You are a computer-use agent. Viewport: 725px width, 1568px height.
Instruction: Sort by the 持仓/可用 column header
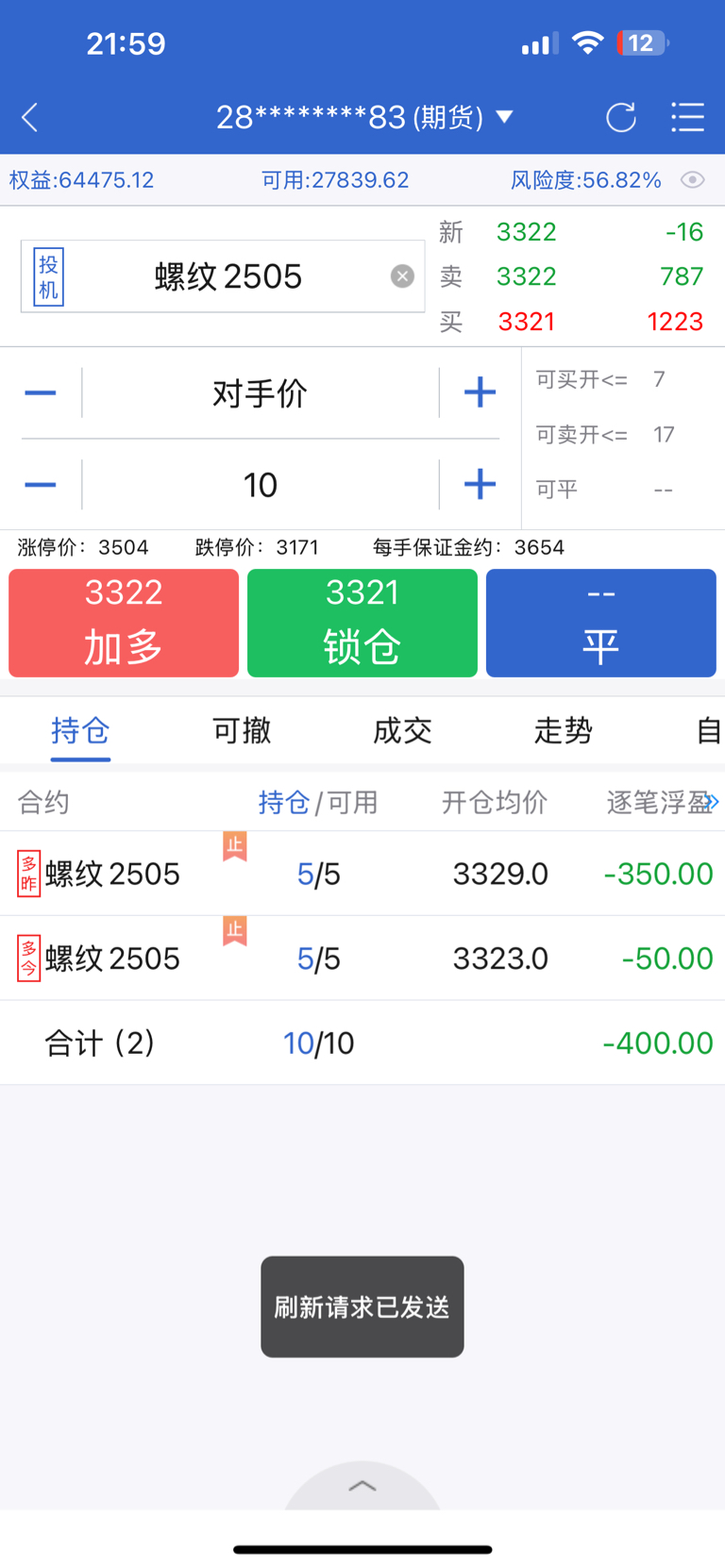tap(318, 802)
